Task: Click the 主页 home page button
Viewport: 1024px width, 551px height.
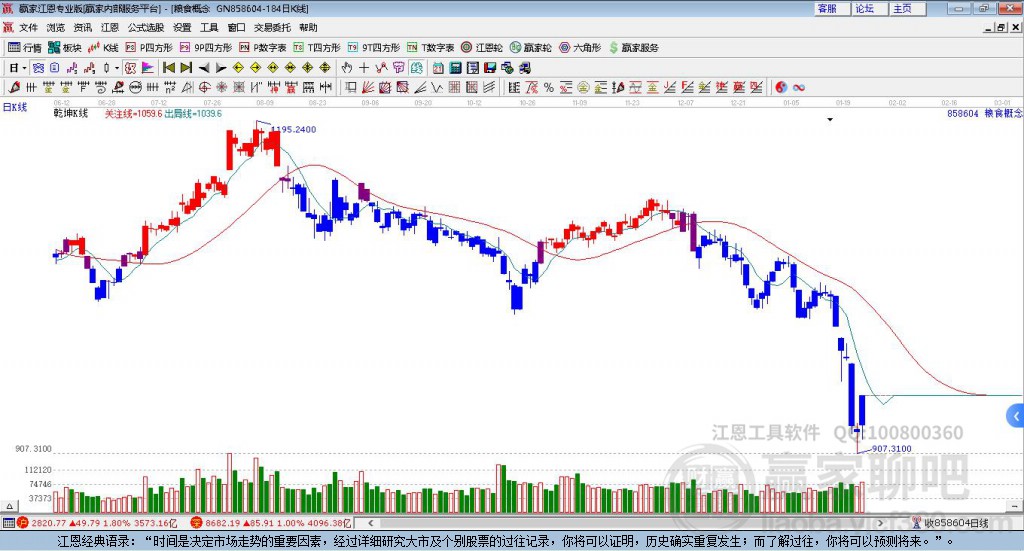Action: (908, 8)
